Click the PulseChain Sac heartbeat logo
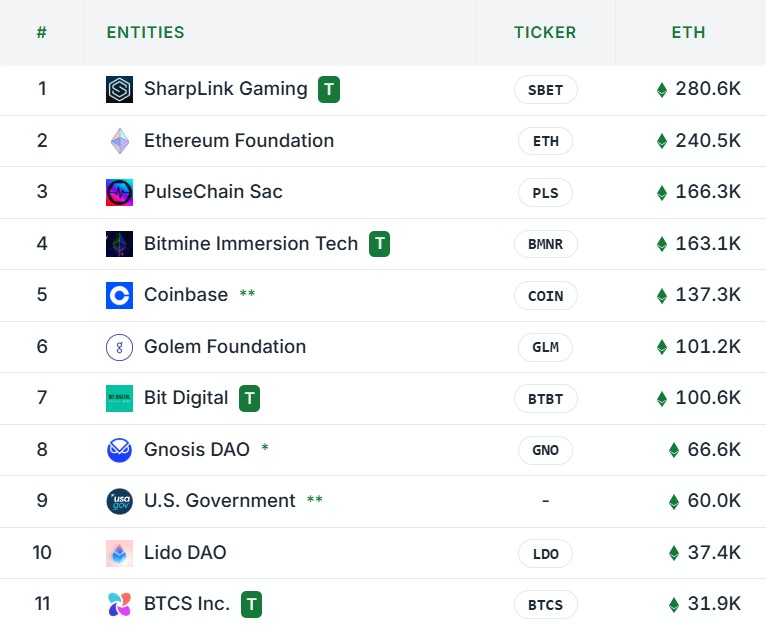Screen dimensions: 766x627 tap(119, 193)
